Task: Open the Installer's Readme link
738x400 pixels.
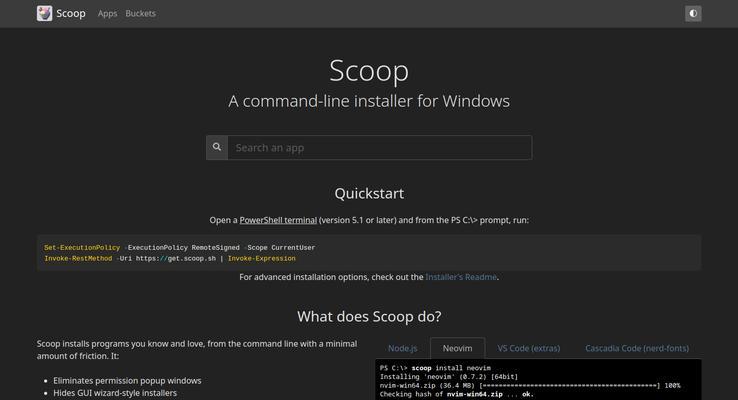Action: (461, 277)
